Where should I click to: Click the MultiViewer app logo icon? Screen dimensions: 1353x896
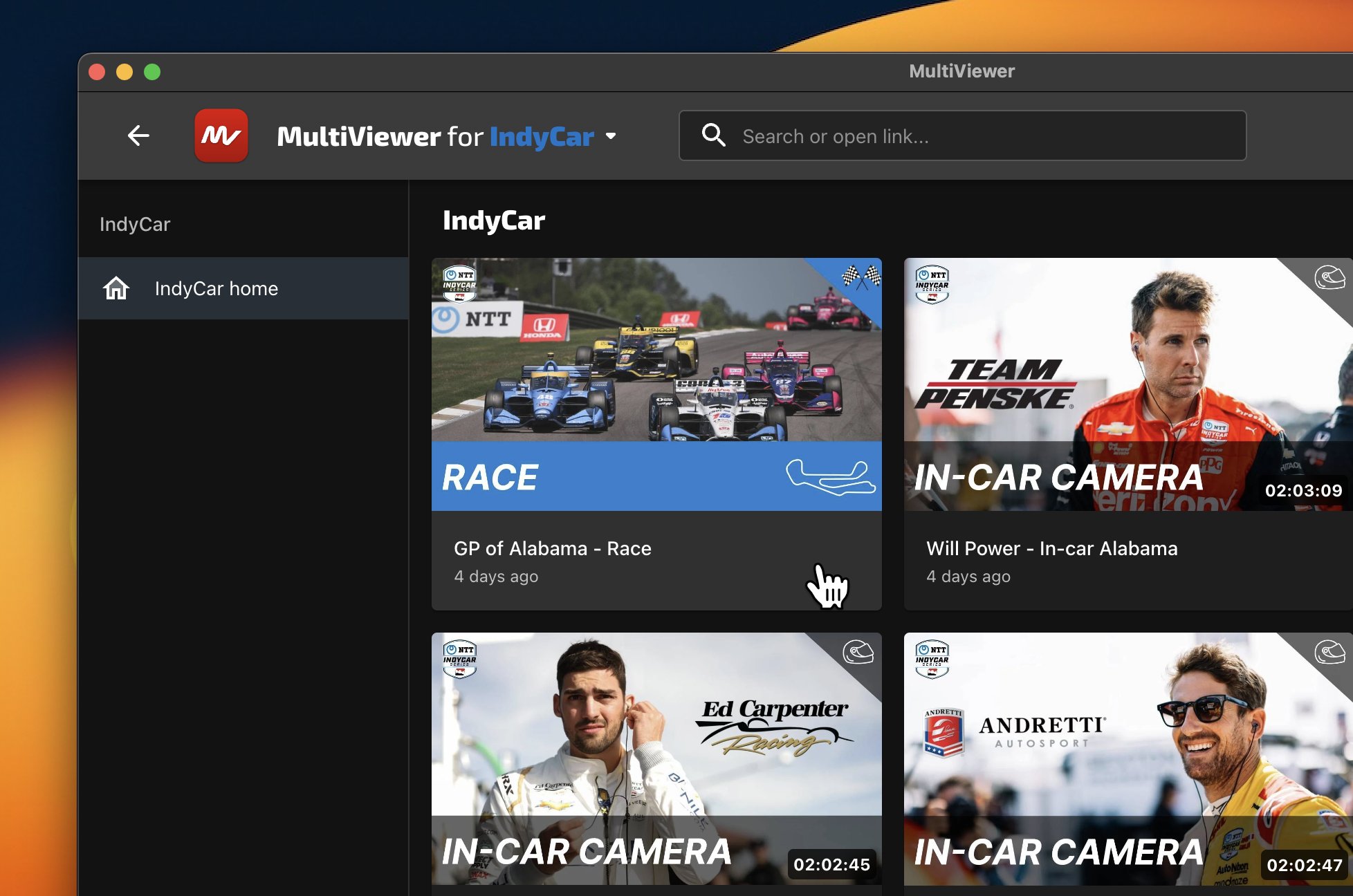click(221, 136)
